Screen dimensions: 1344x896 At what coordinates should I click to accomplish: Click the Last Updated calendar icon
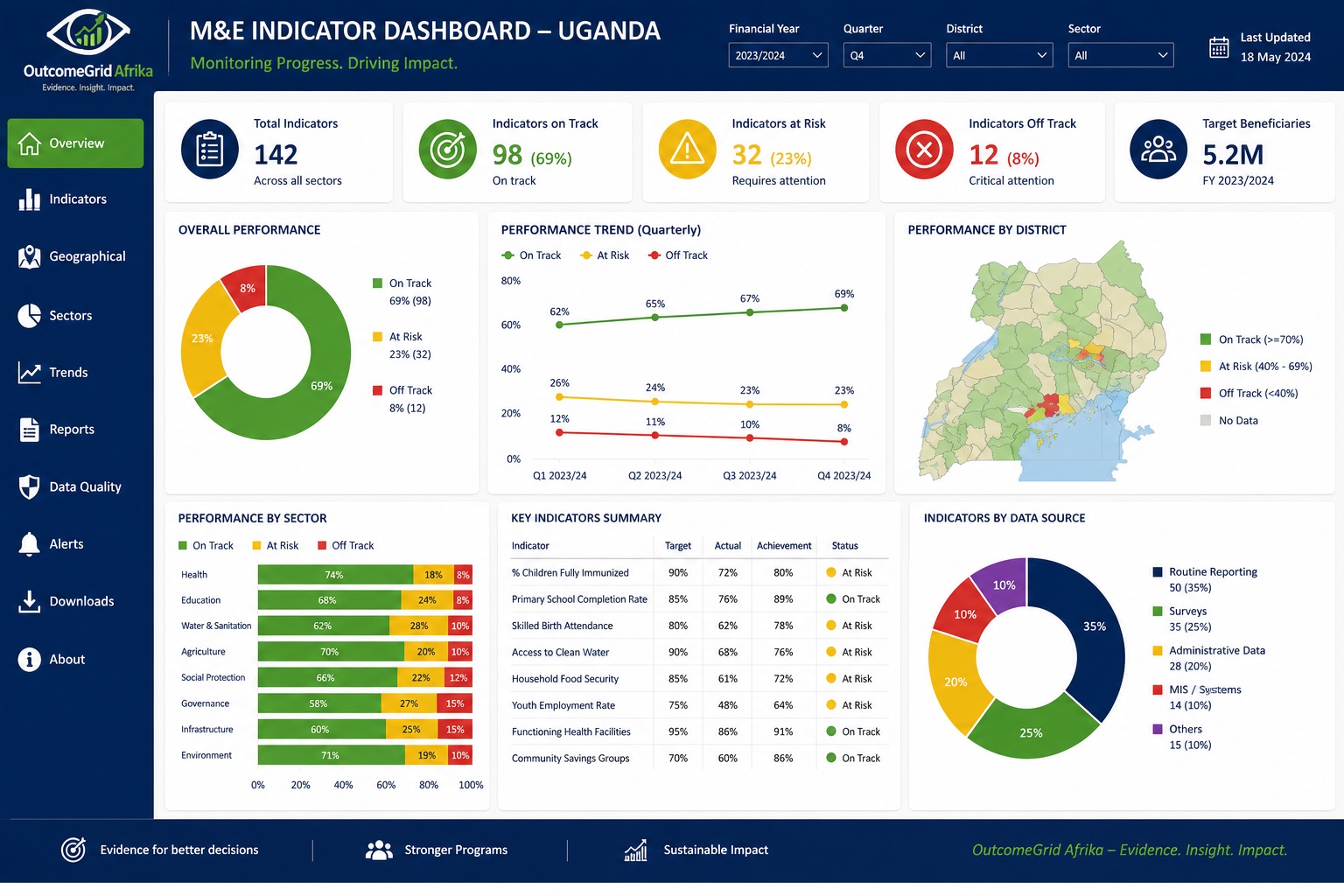pyautogui.click(x=1219, y=47)
